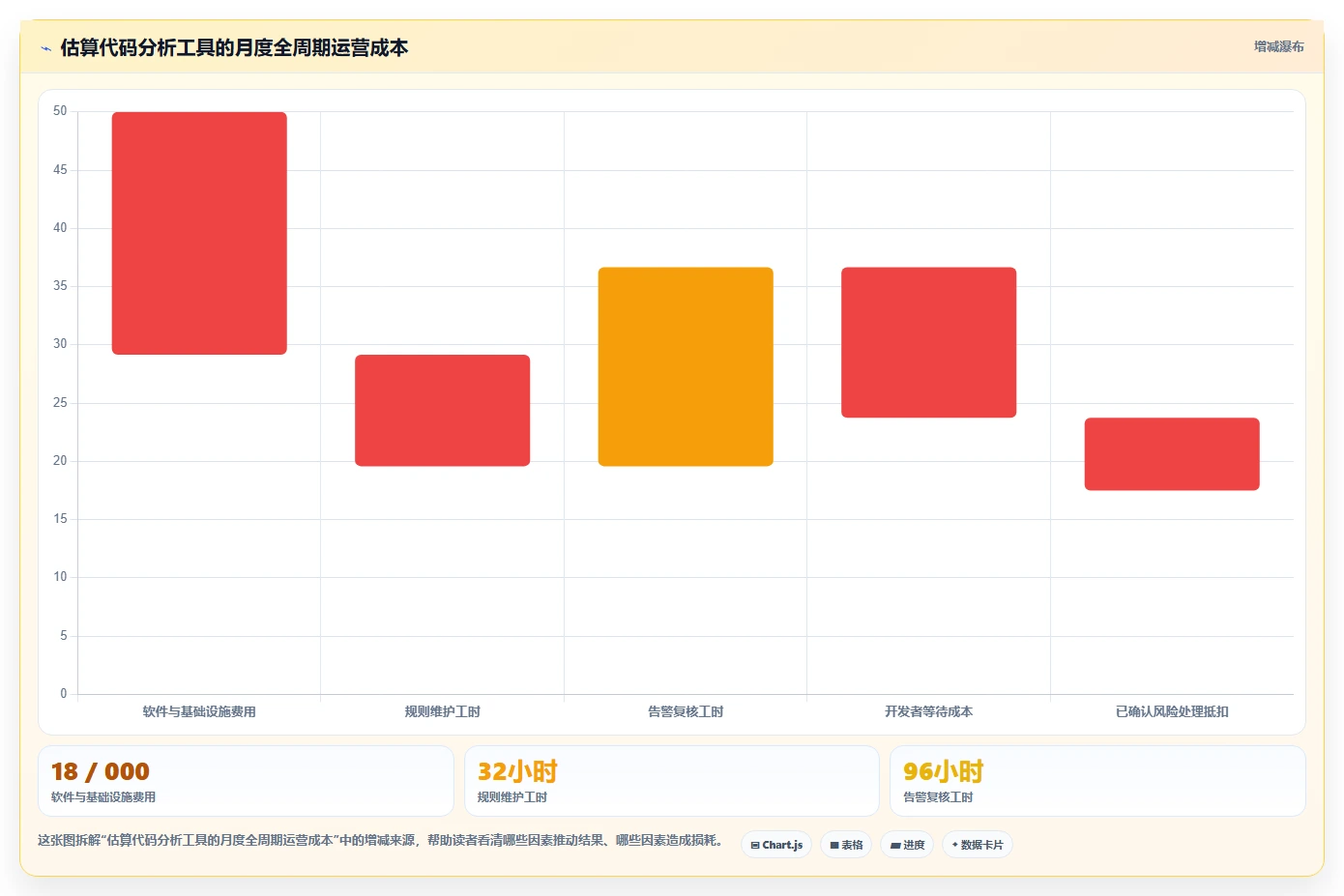Click the x-axis label 已确认风险处理抵扣

[1172, 711]
